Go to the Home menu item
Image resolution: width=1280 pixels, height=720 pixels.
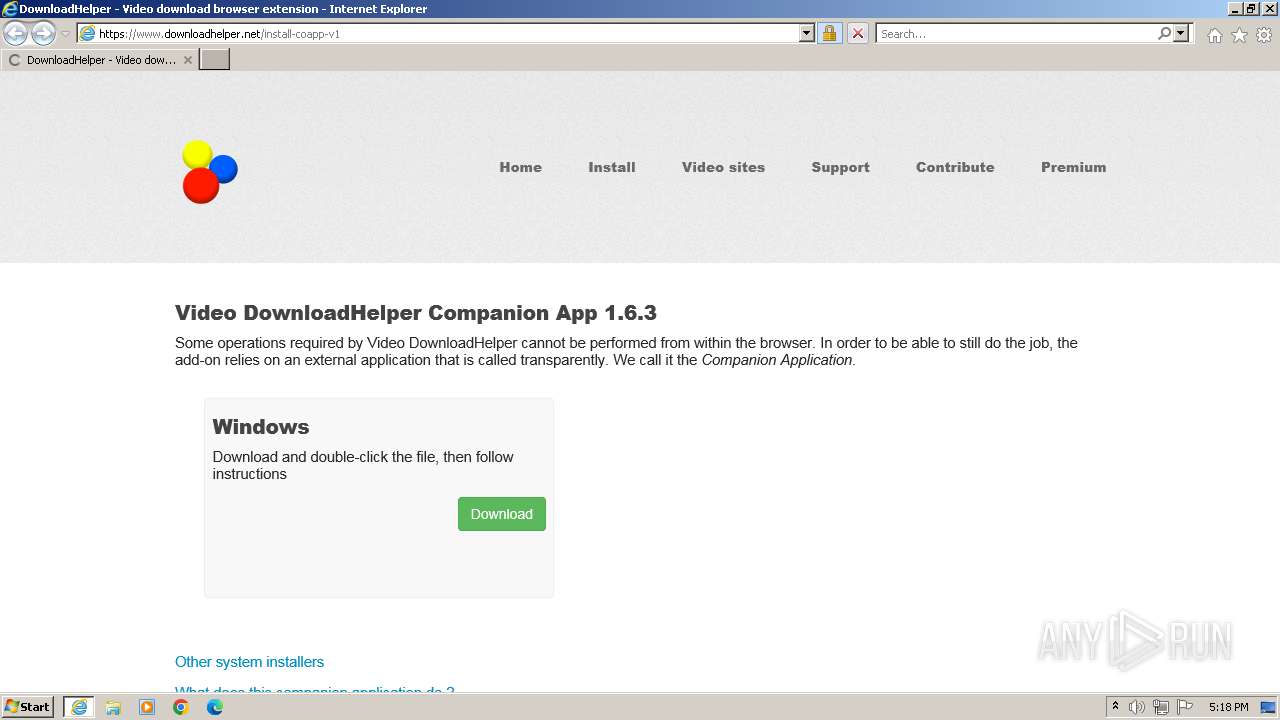click(520, 167)
